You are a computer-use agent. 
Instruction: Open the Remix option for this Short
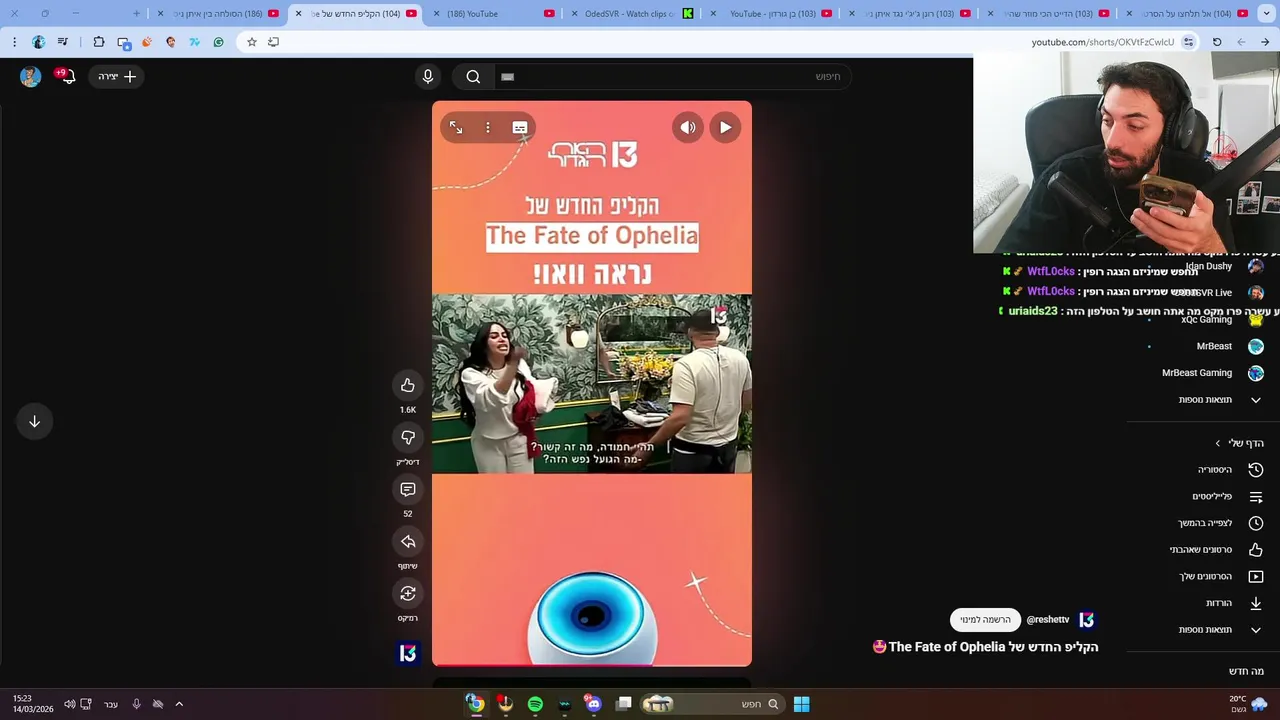coord(408,594)
